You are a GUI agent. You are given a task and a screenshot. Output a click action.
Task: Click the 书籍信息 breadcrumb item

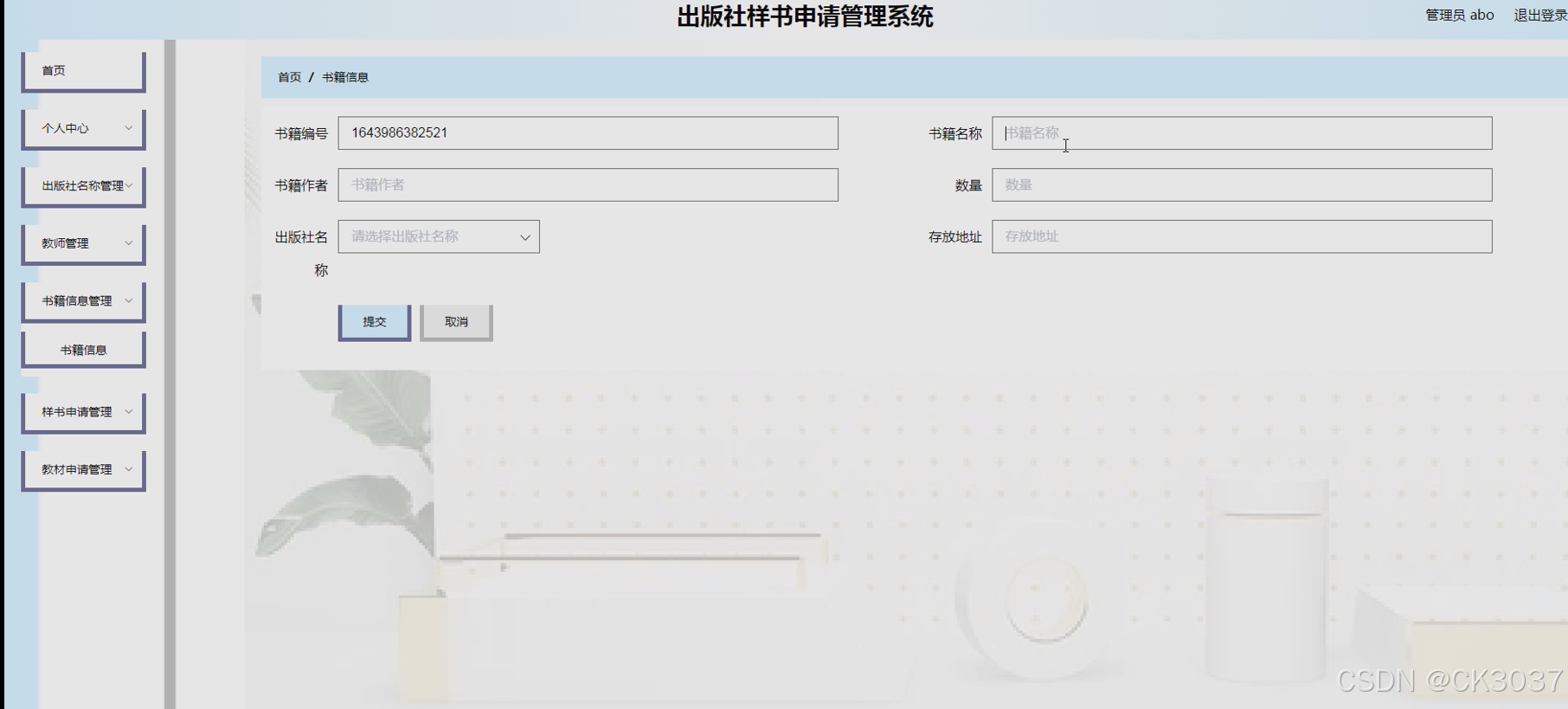[345, 77]
